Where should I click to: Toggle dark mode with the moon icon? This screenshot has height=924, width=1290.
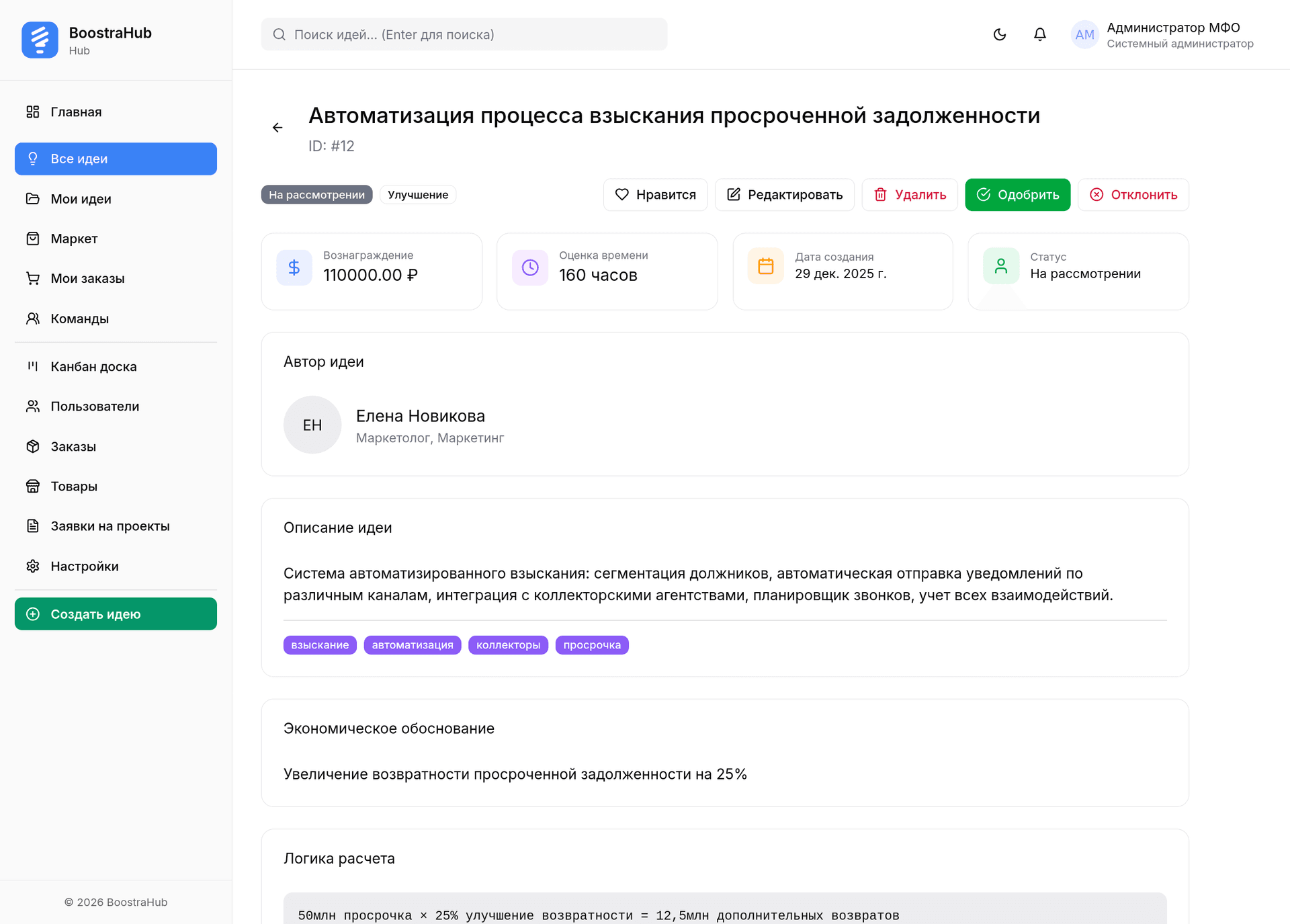[999, 34]
